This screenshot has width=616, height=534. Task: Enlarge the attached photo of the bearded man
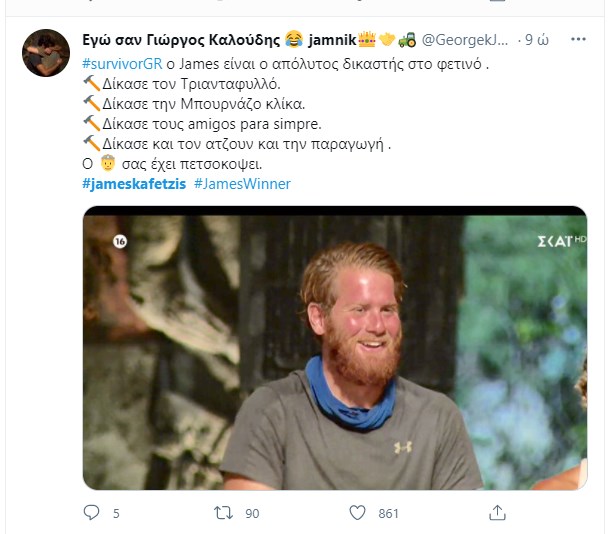[x=334, y=348]
